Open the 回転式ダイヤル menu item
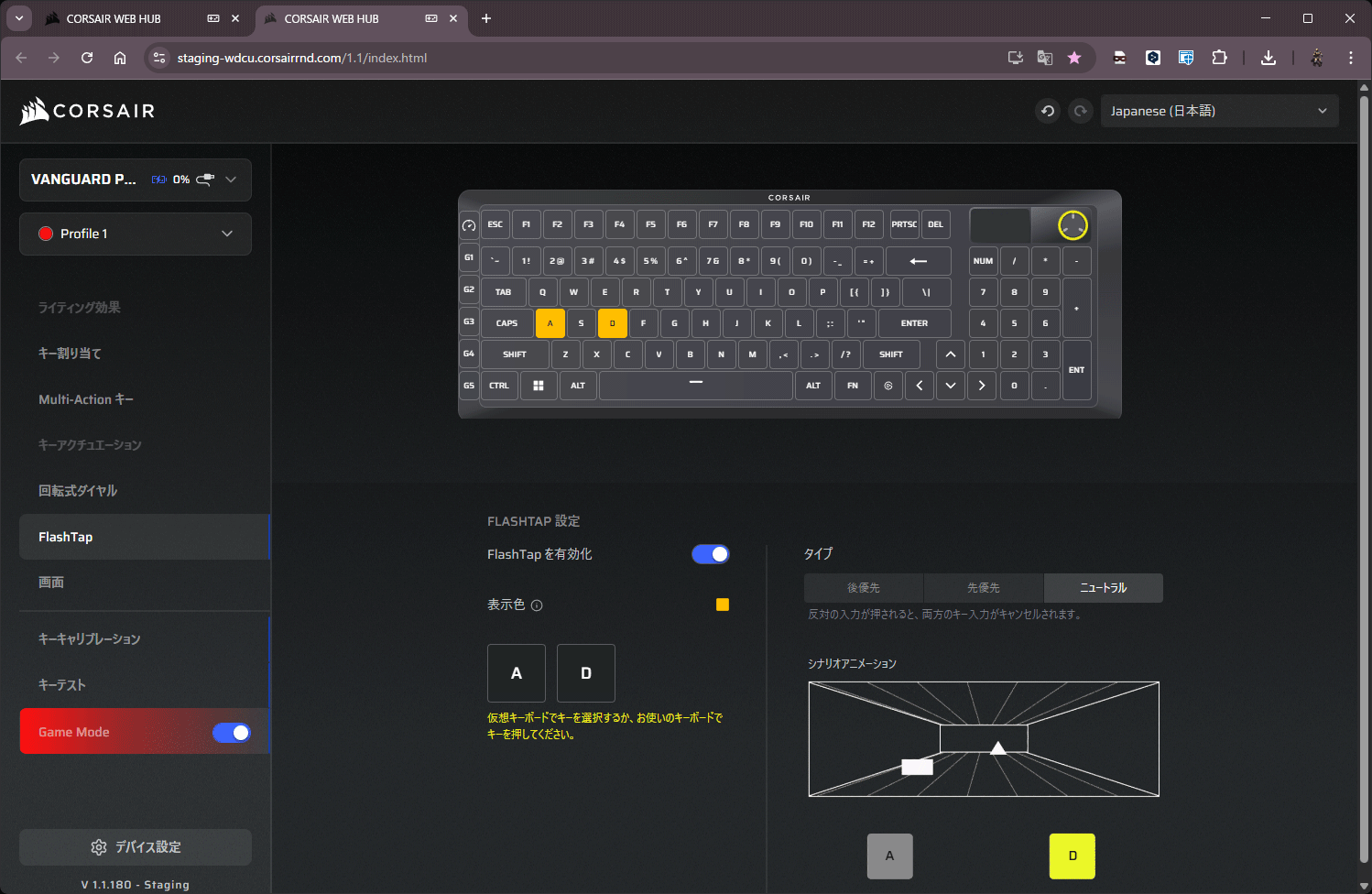This screenshot has height=894, width=1372. coord(78,491)
